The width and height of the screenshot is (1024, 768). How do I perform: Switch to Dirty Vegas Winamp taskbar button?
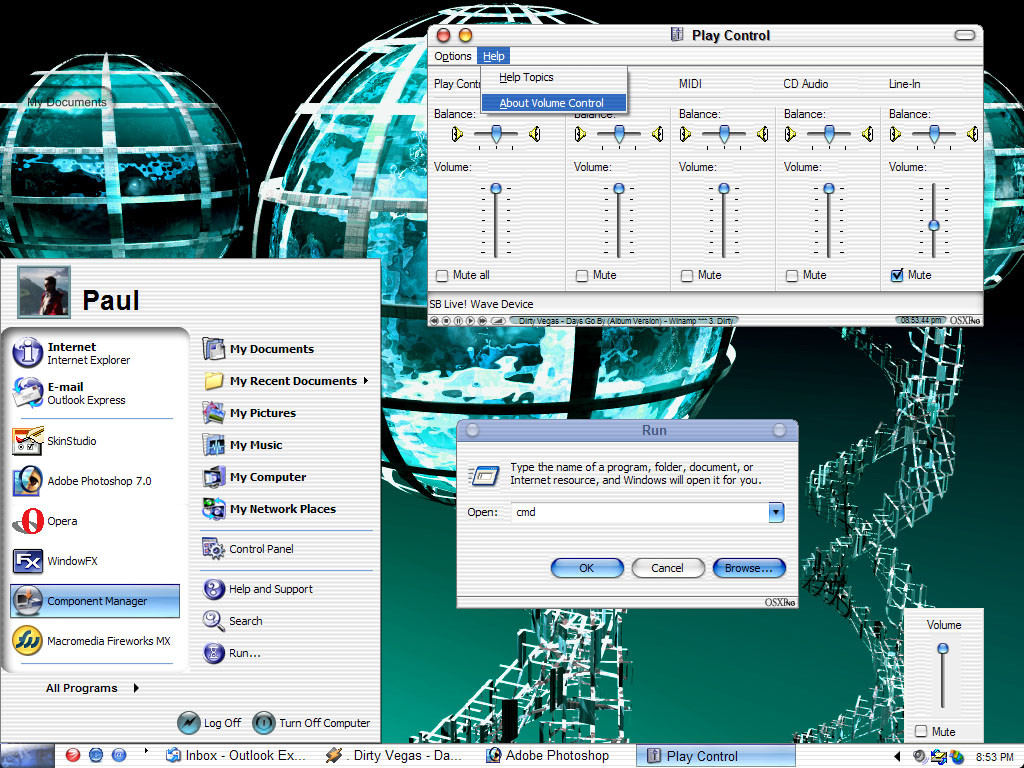point(396,756)
